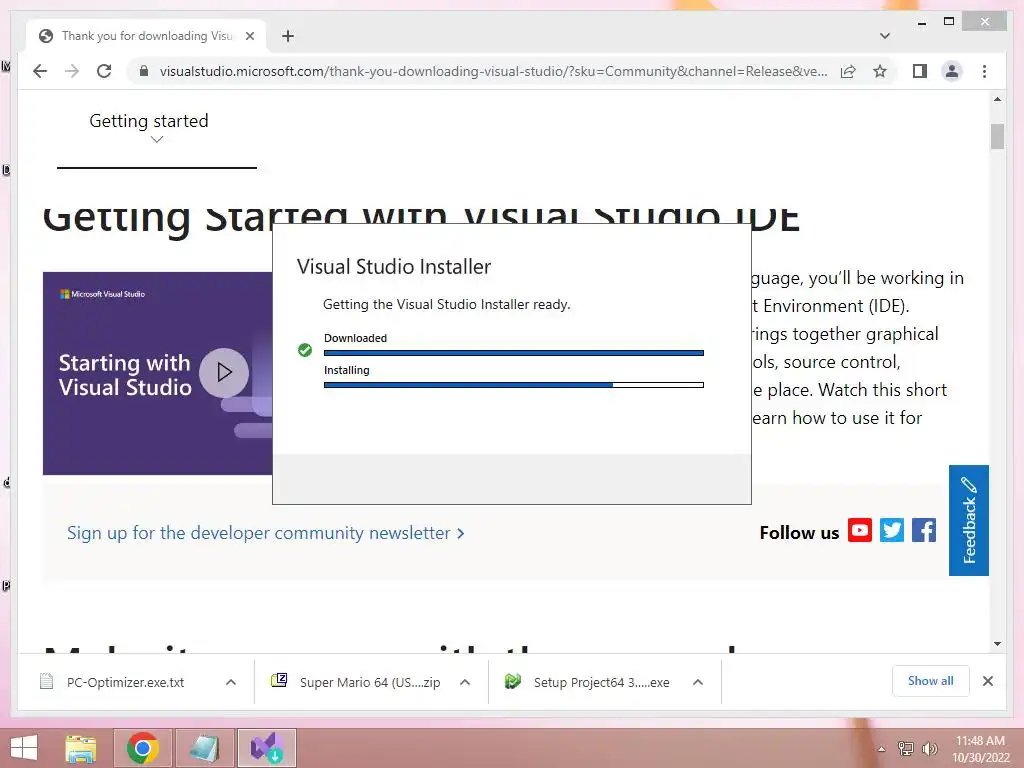
Task: Click the Starting with Visual Studio thumbnail
Action: [157, 374]
